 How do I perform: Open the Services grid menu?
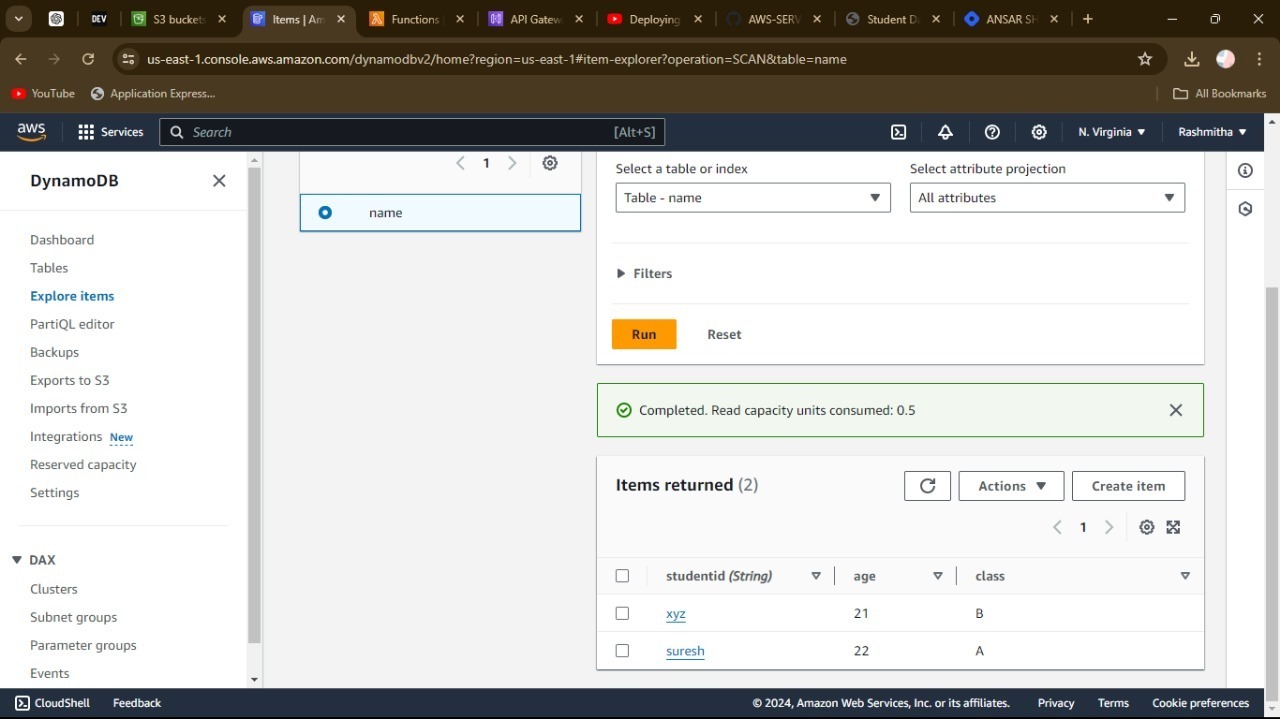coord(110,132)
